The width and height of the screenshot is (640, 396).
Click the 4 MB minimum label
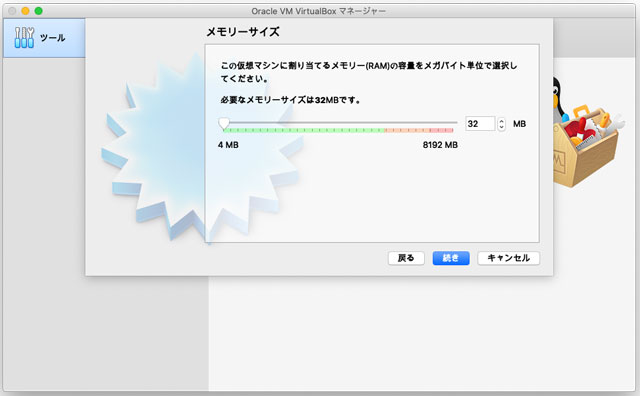pyautogui.click(x=228, y=145)
